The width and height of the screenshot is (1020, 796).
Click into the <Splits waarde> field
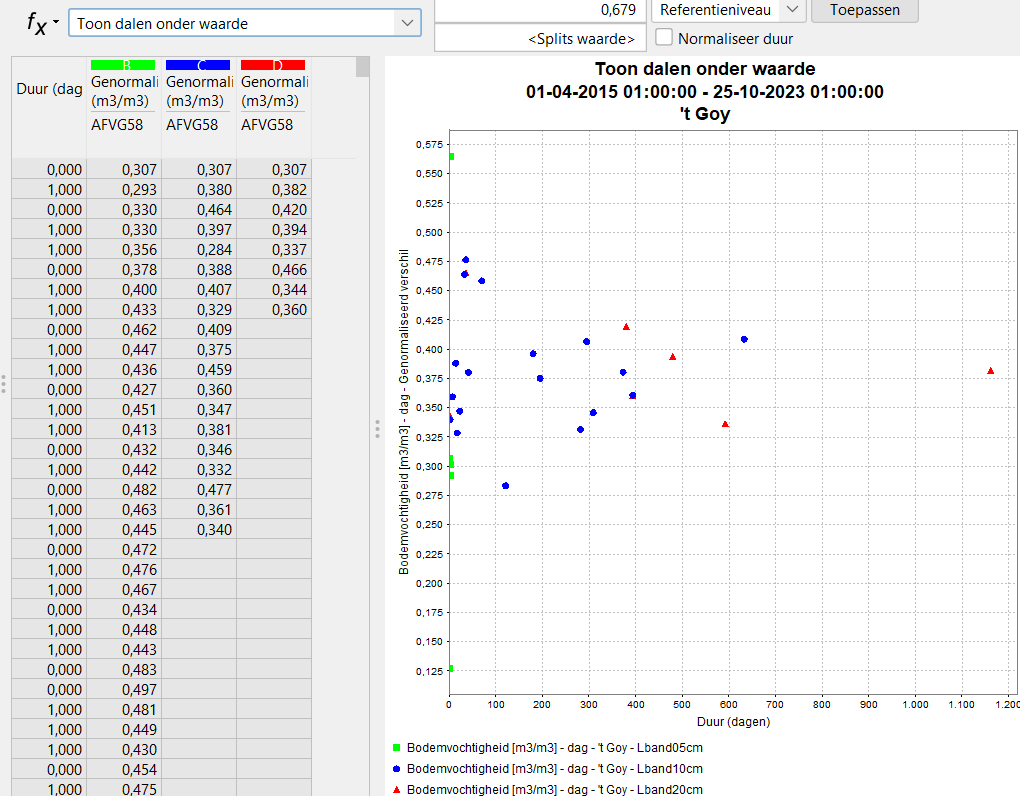(540, 38)
